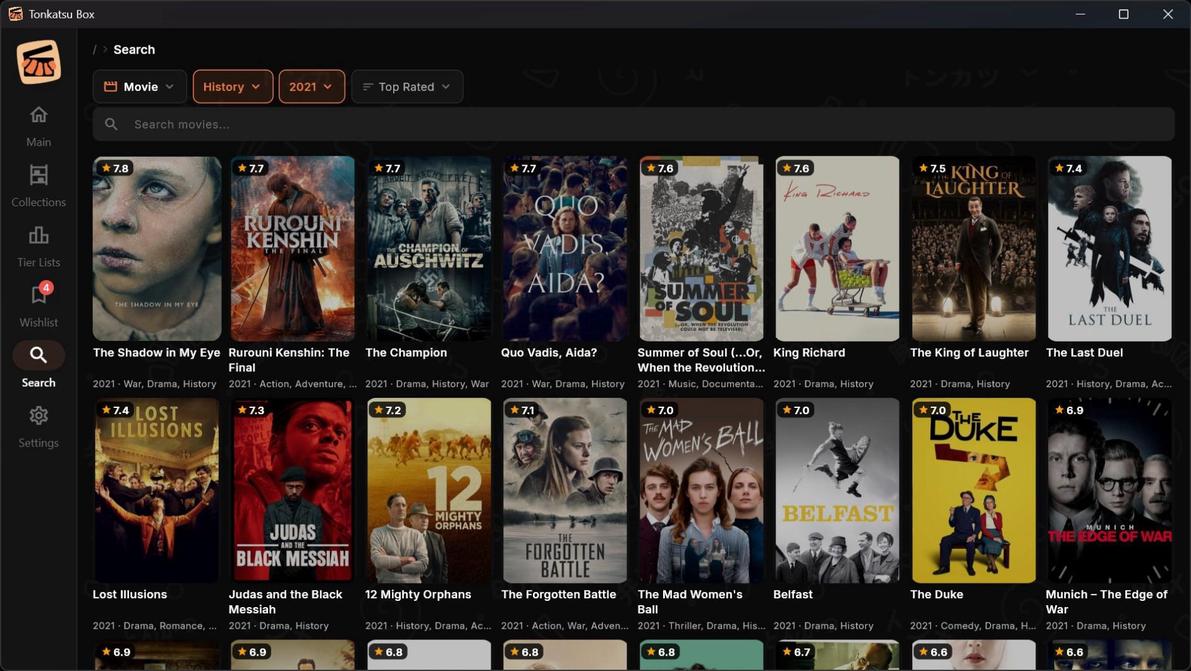Open the History genre filter dropdown
Screen dimensions: 1191x671
pyautogui.click(x=232, y=87)
